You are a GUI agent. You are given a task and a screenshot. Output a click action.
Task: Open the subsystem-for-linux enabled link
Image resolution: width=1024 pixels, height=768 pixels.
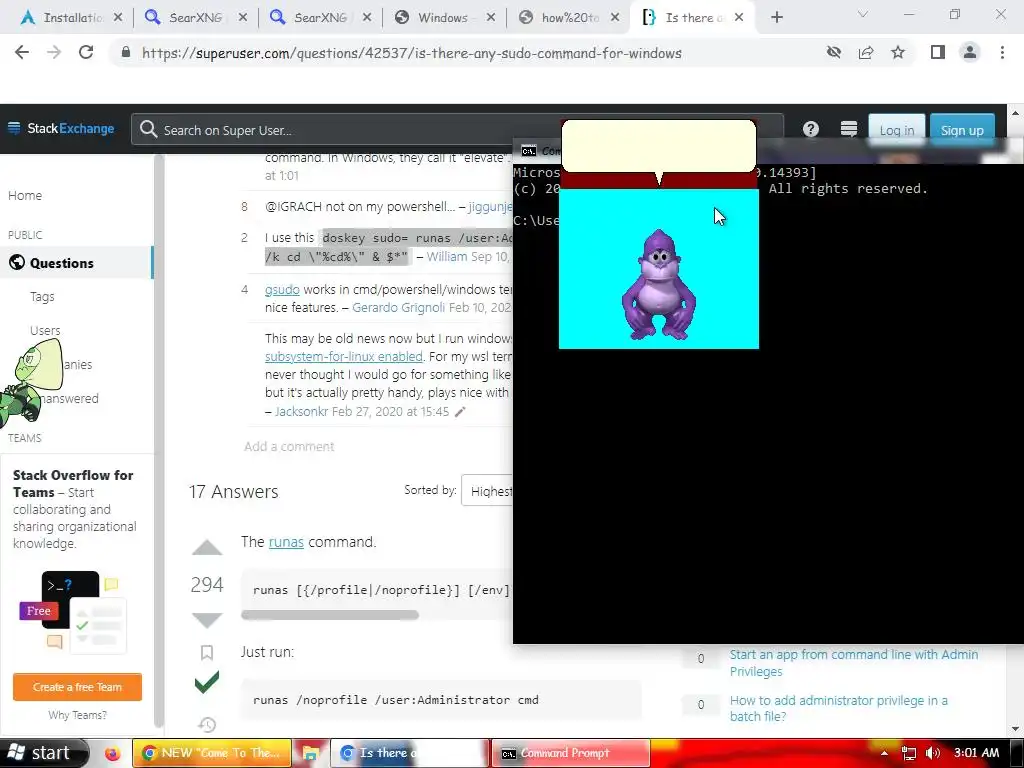pyautogui.click(x=344, y=357)
